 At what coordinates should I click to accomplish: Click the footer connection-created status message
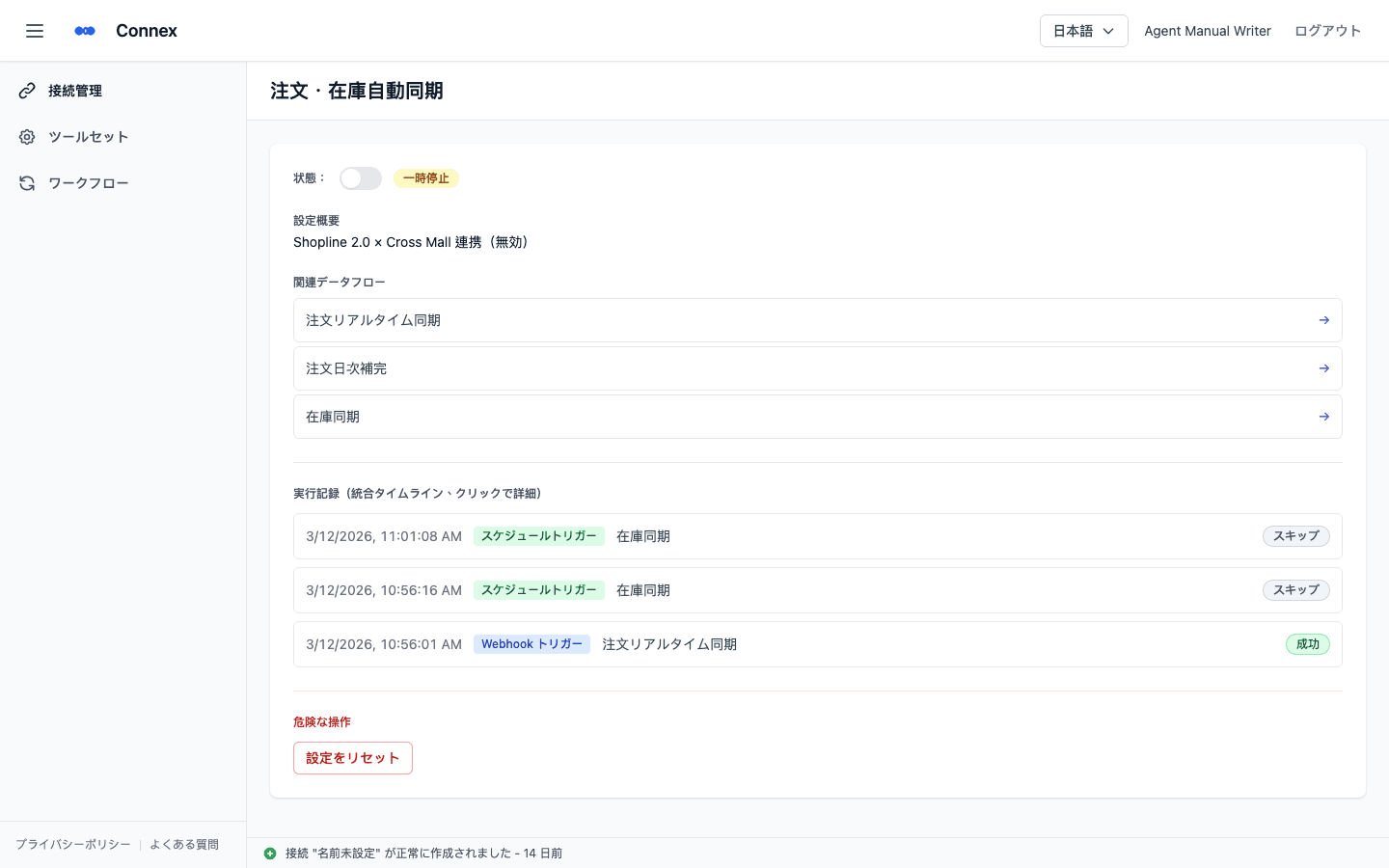424,854
